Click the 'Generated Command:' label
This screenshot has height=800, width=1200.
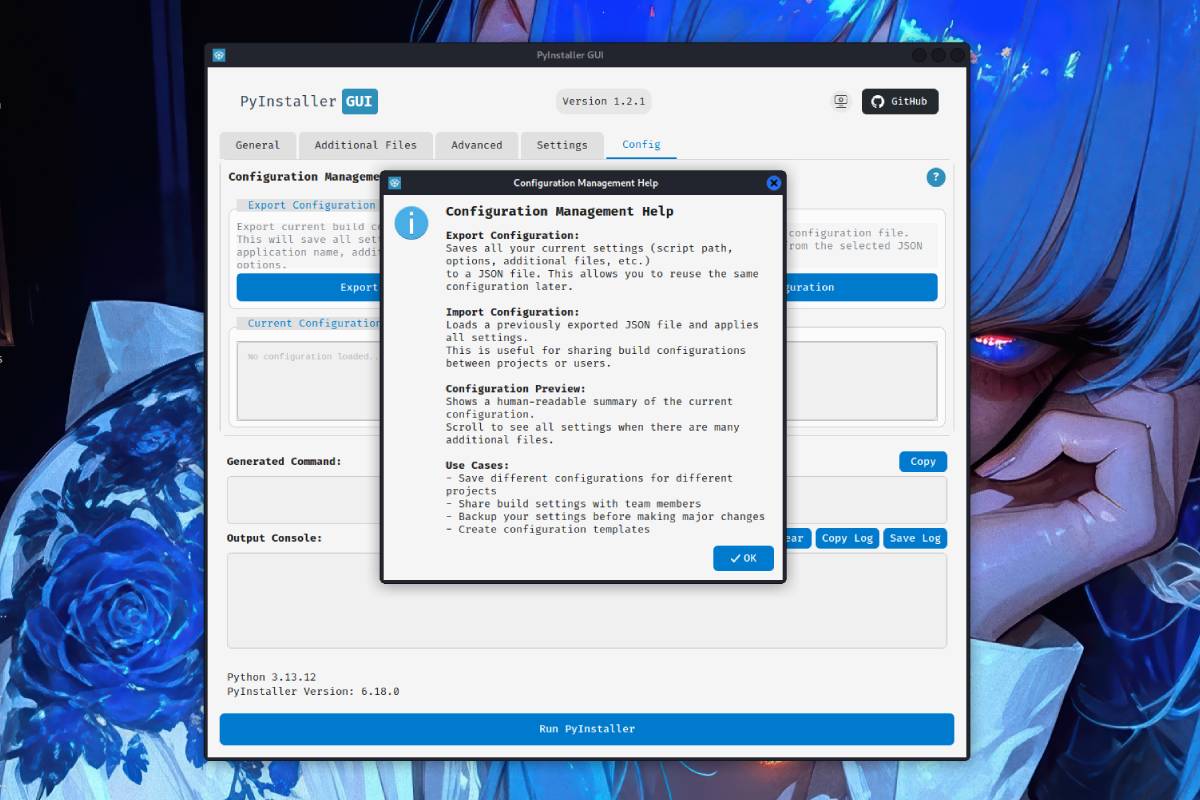[284, 462]
